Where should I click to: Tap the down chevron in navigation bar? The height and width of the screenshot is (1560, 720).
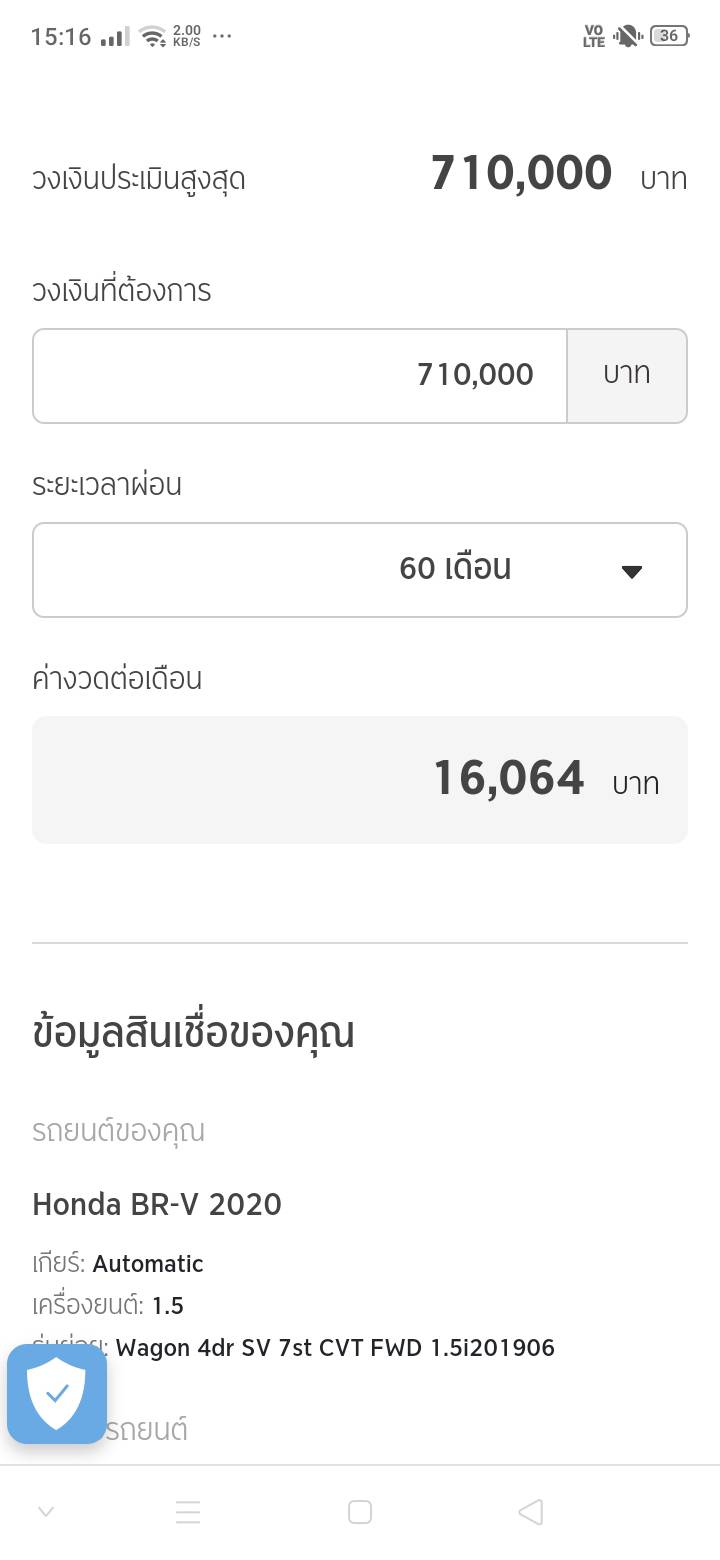[46, 1512]
